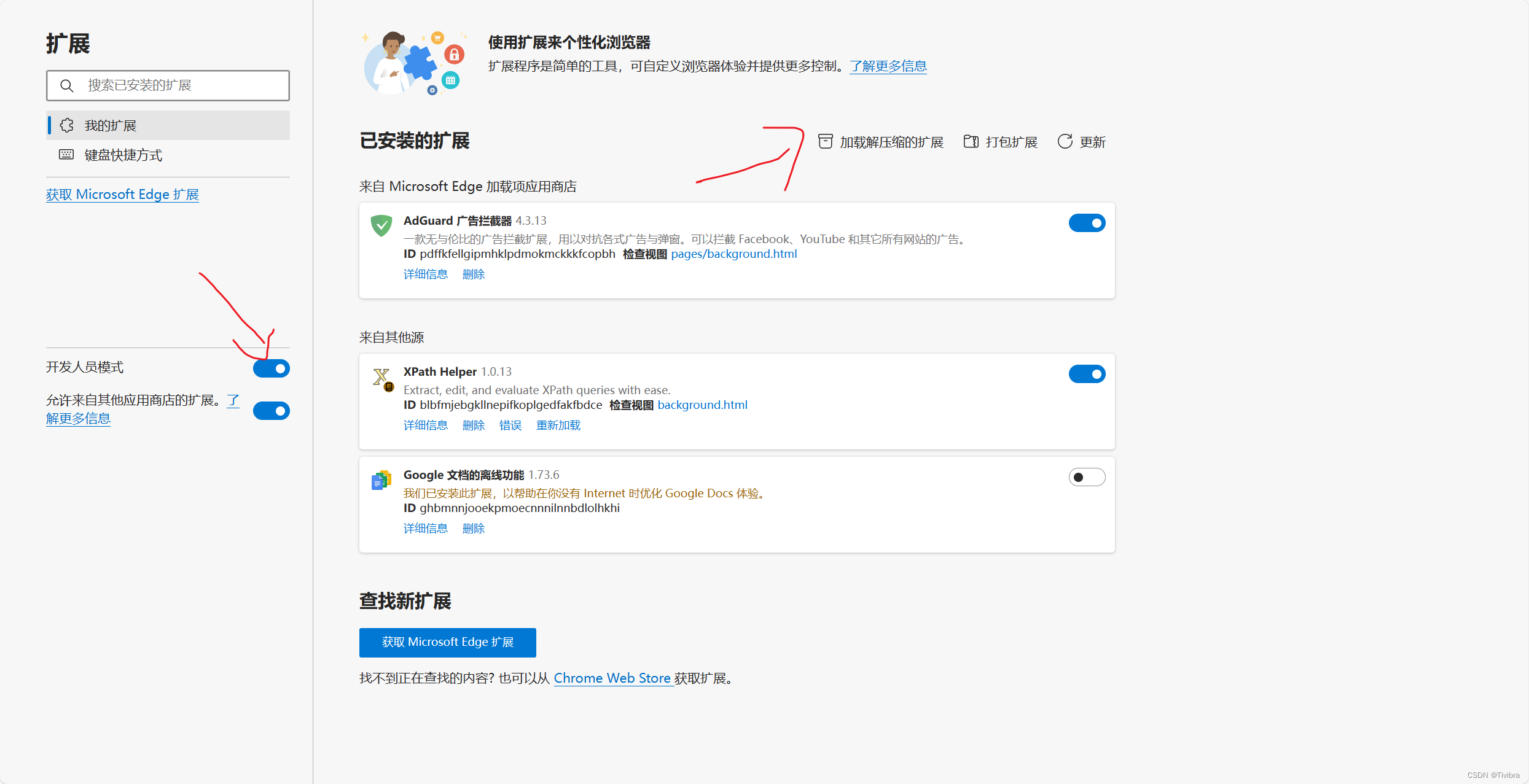Click the Google Docs offline extension icon

click(381, 480)
